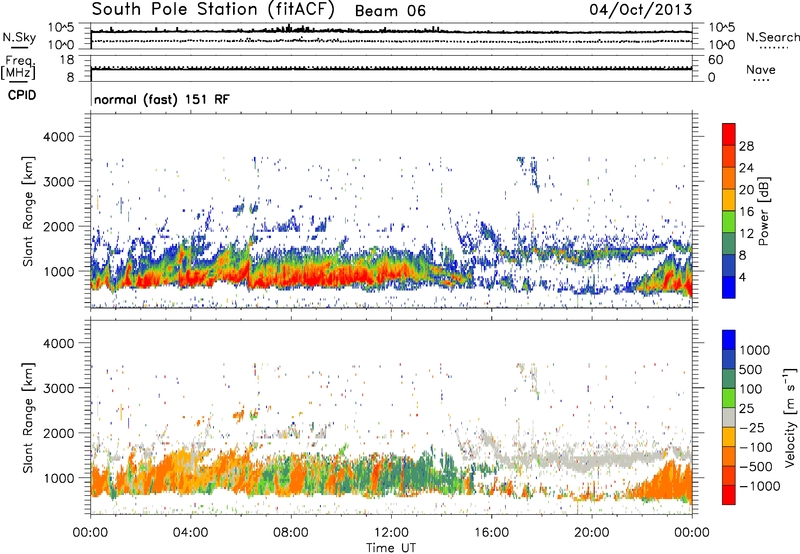Click the 'Velocity [m s-1]' colorbar label
The height and width of the screenshot is (554, 800).
[790, 417]
